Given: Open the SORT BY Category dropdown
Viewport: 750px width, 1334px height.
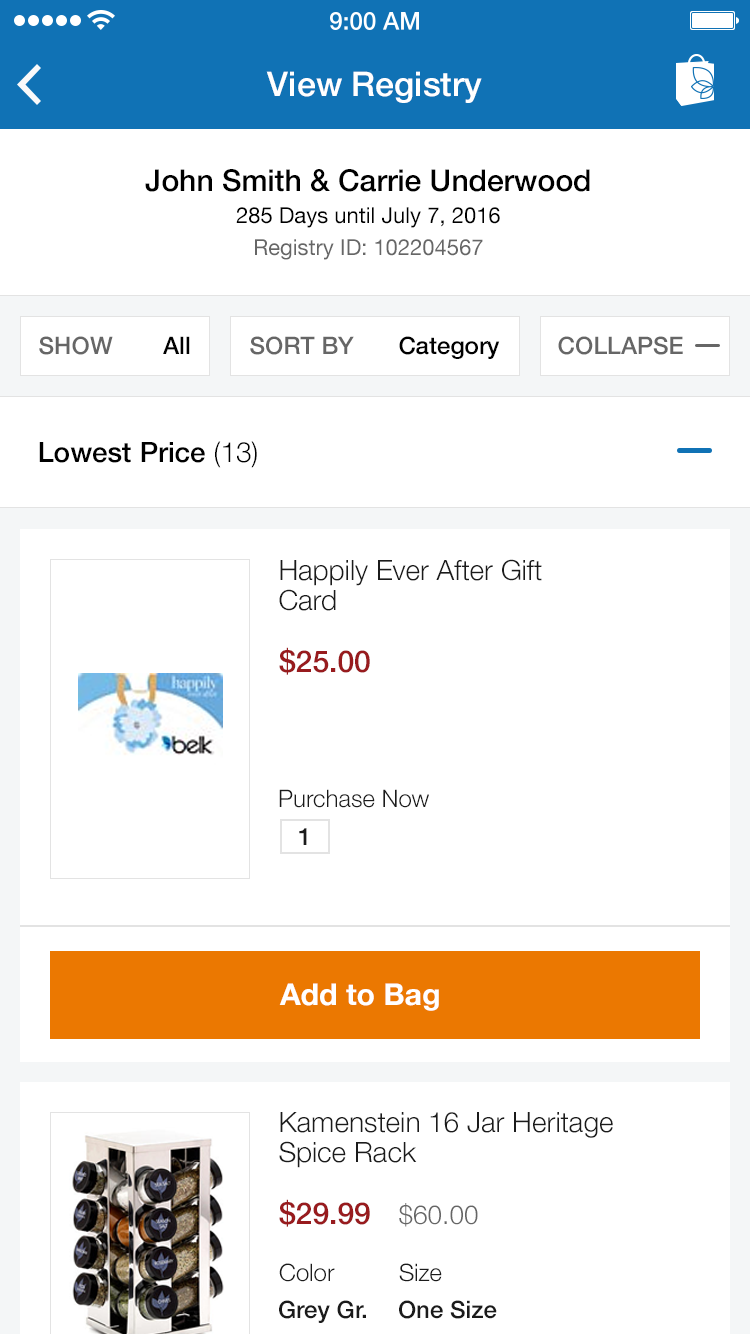Looking at the screenshot, I should [374, 346].
